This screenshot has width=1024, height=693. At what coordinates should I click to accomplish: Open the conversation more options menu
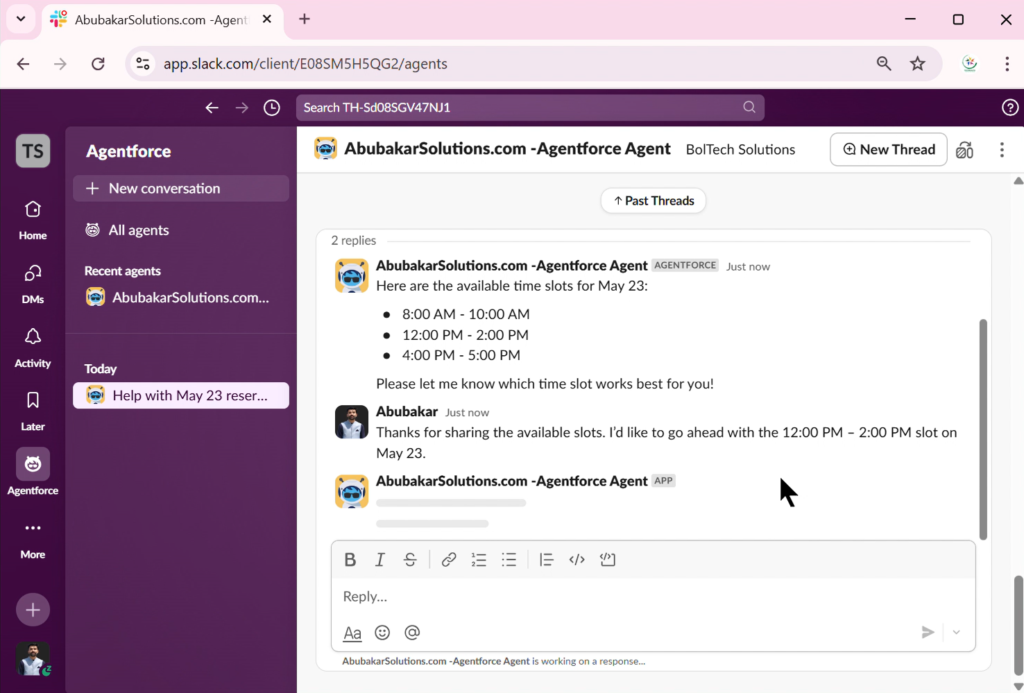coord(1002,150)
